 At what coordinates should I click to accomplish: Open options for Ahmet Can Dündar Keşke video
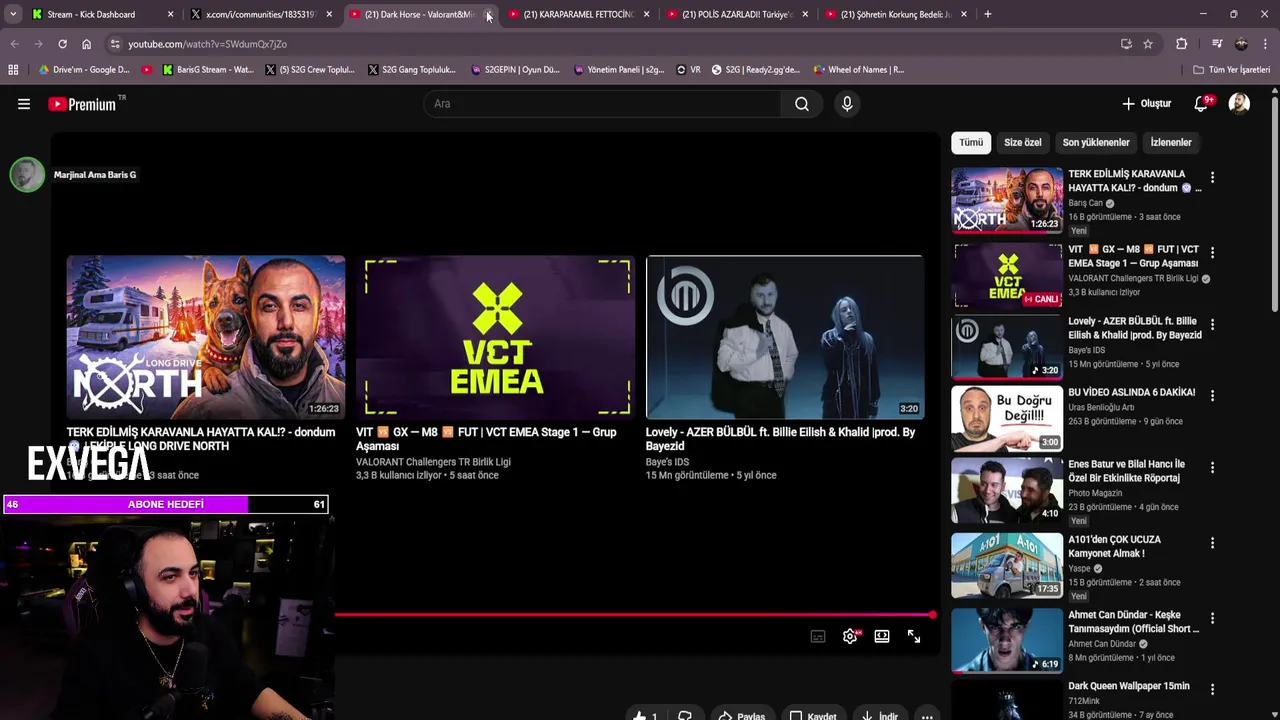(1212, 618)
